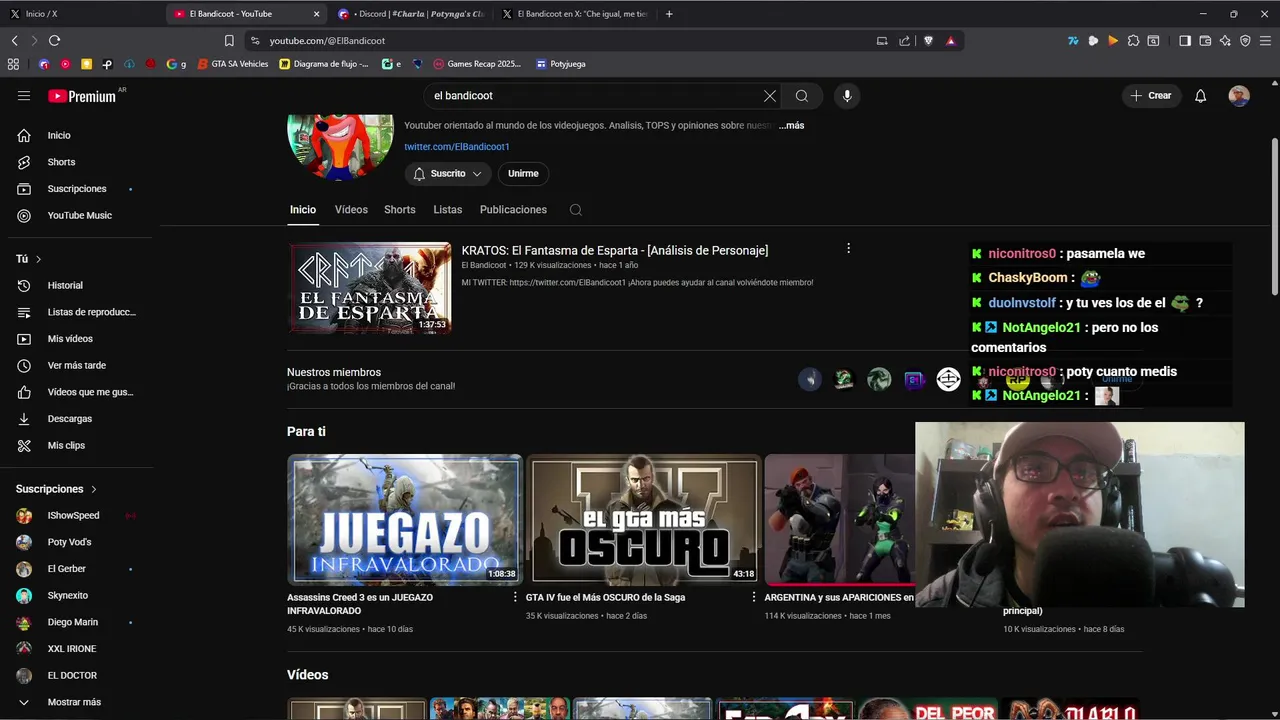The image size is (1280, 720).
Task: Open options for Assassins Creed 3 video
Action: click(x=514, y=597)
